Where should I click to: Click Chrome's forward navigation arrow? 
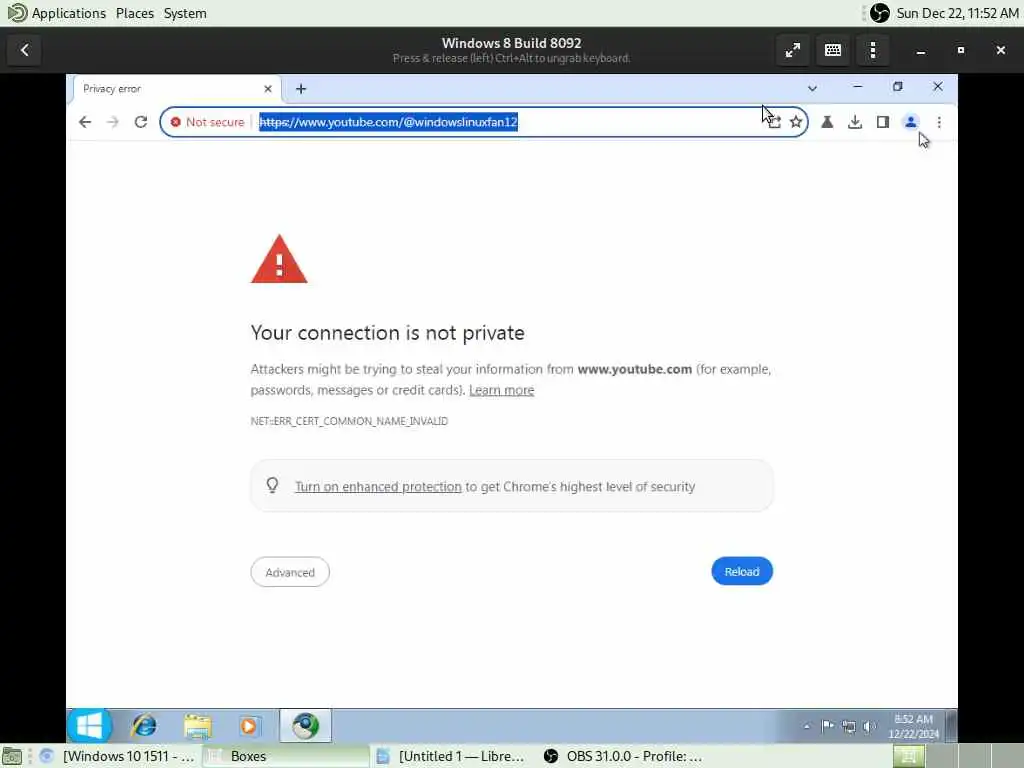point(112,122)
